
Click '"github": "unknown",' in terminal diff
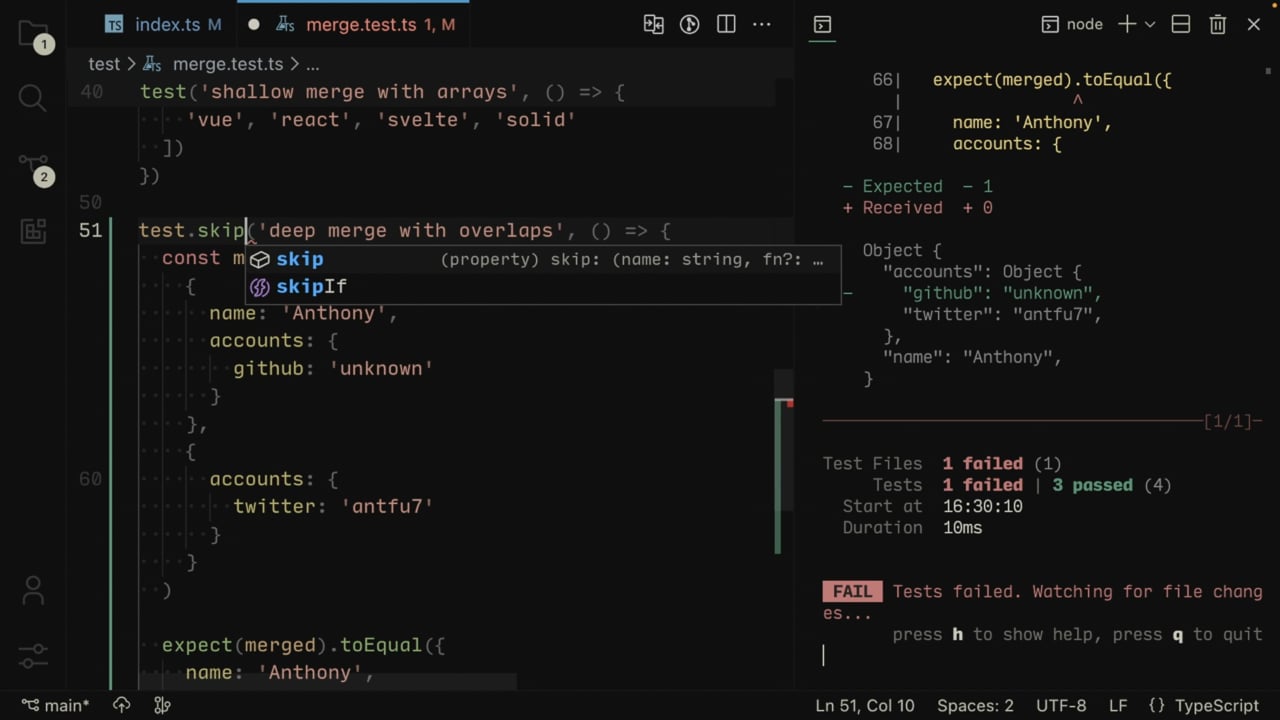pos(1002,293)
